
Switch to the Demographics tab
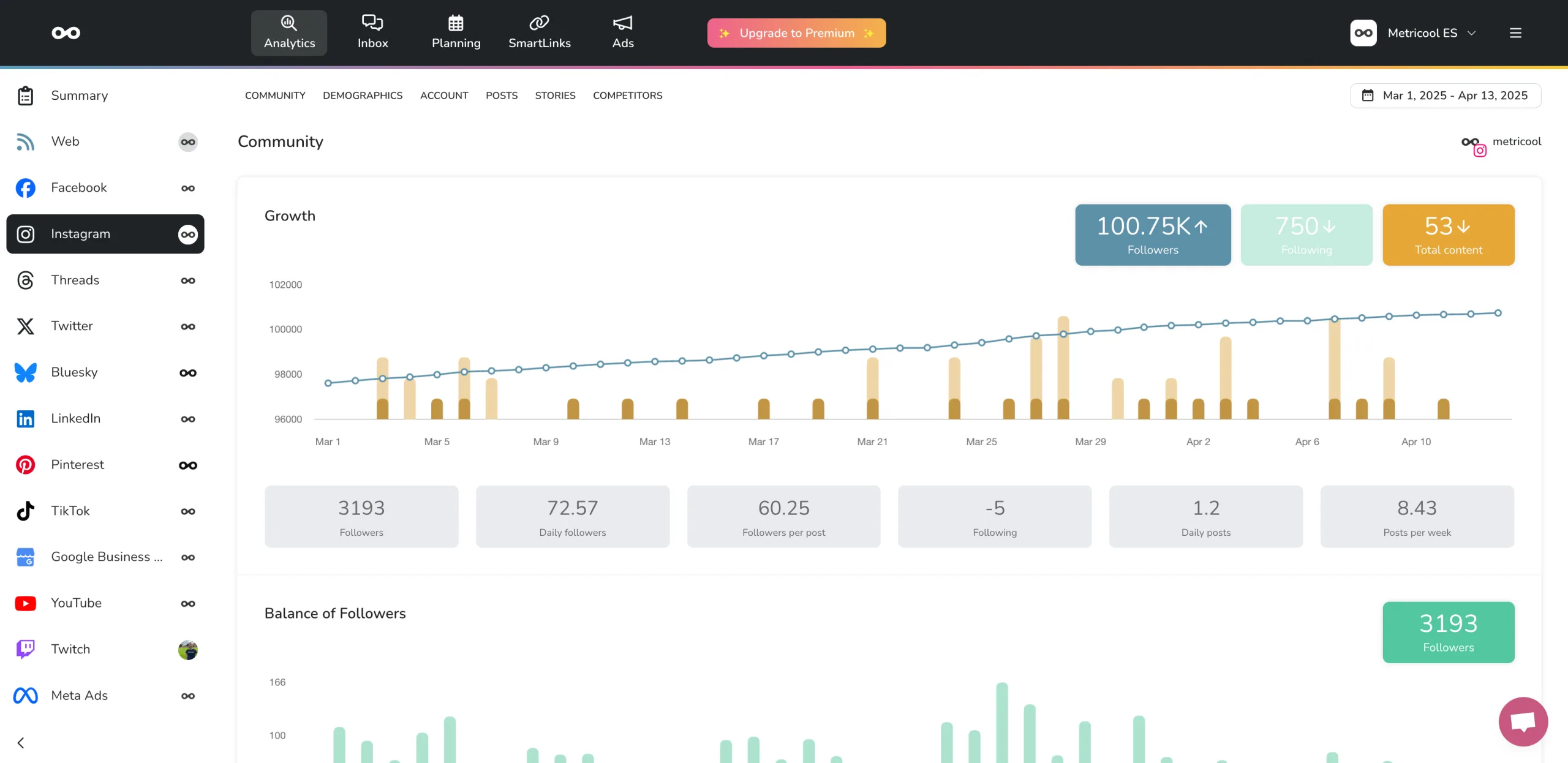[x=363, y=96]
